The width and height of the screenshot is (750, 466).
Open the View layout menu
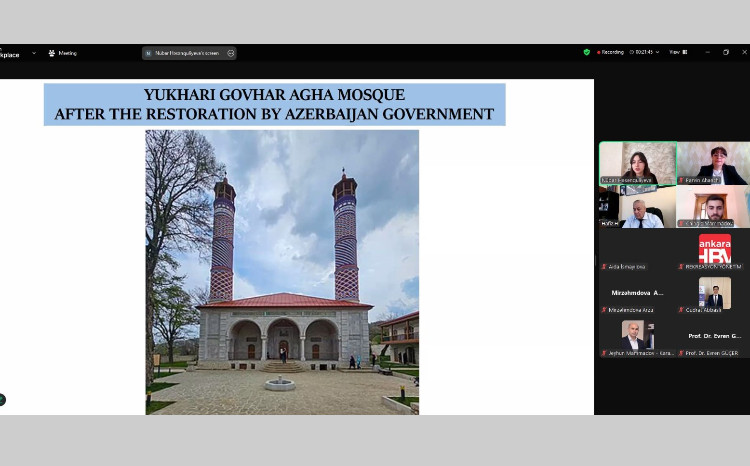coord(676,52)
